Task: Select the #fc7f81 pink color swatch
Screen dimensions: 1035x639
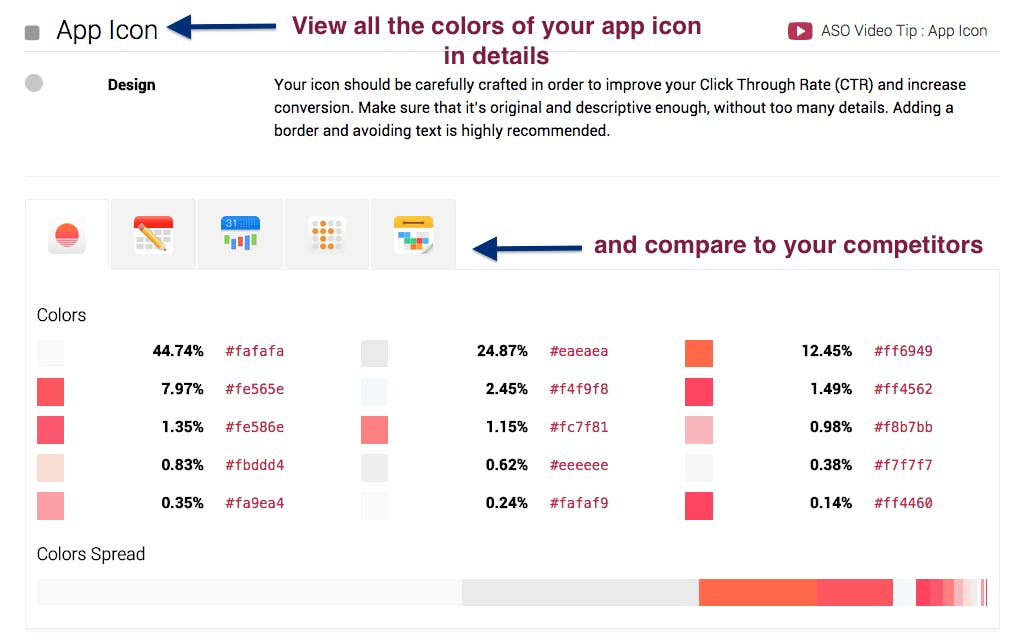Action: click(374, 429)
